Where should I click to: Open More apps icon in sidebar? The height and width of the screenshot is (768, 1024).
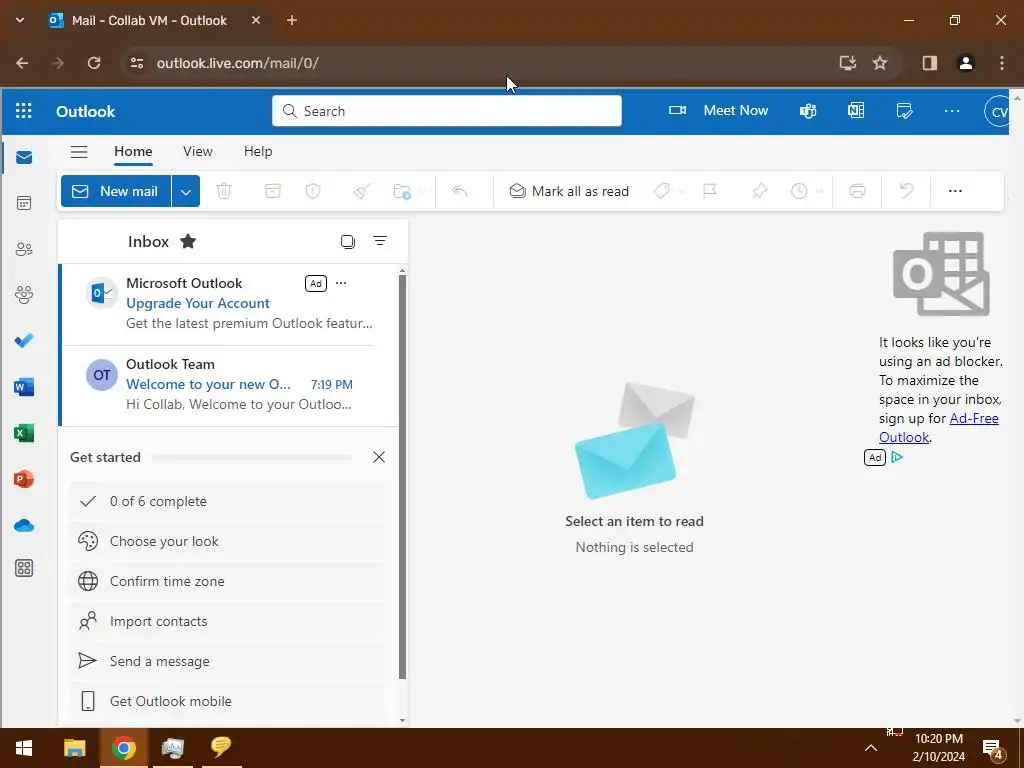[x=24, y=568]
